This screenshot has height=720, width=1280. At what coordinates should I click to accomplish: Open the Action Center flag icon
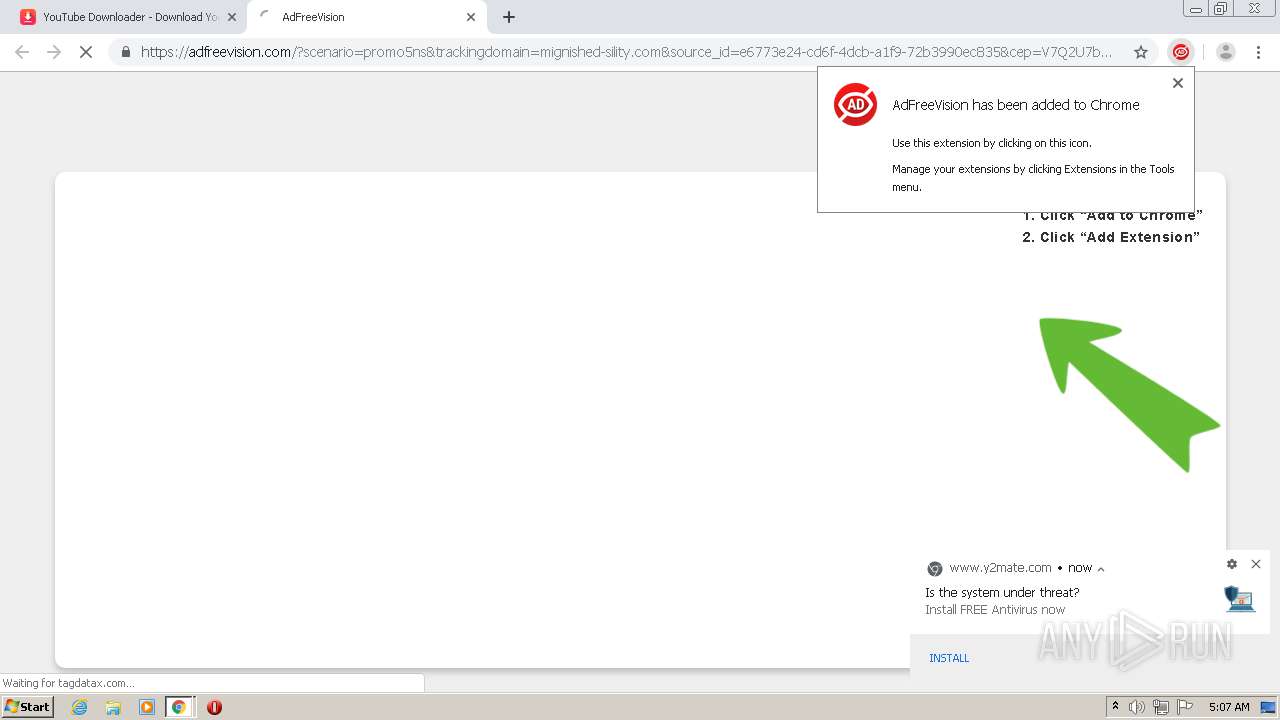click(1185, 707)
